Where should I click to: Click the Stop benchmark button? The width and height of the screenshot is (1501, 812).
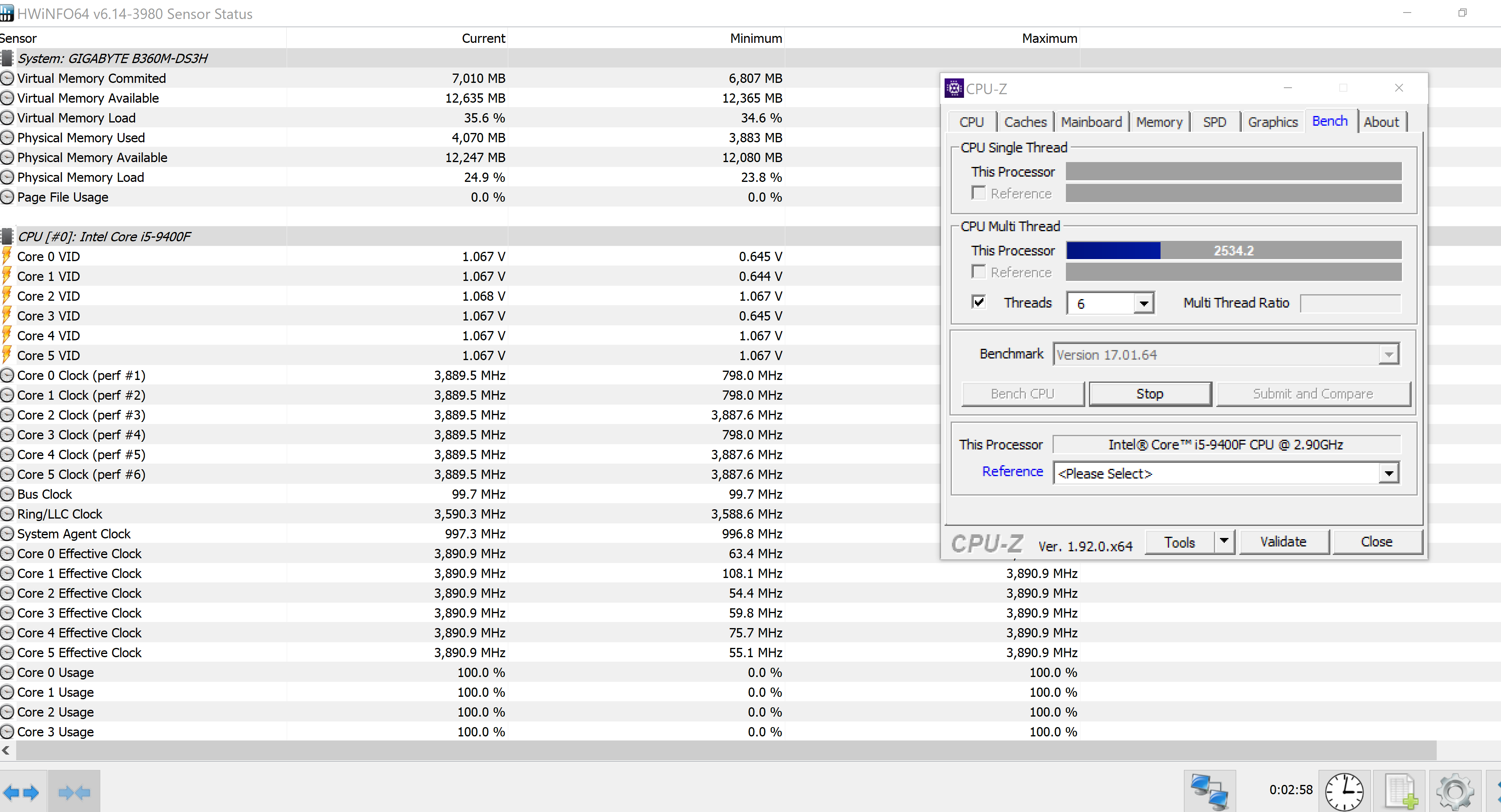[1150, 394]
